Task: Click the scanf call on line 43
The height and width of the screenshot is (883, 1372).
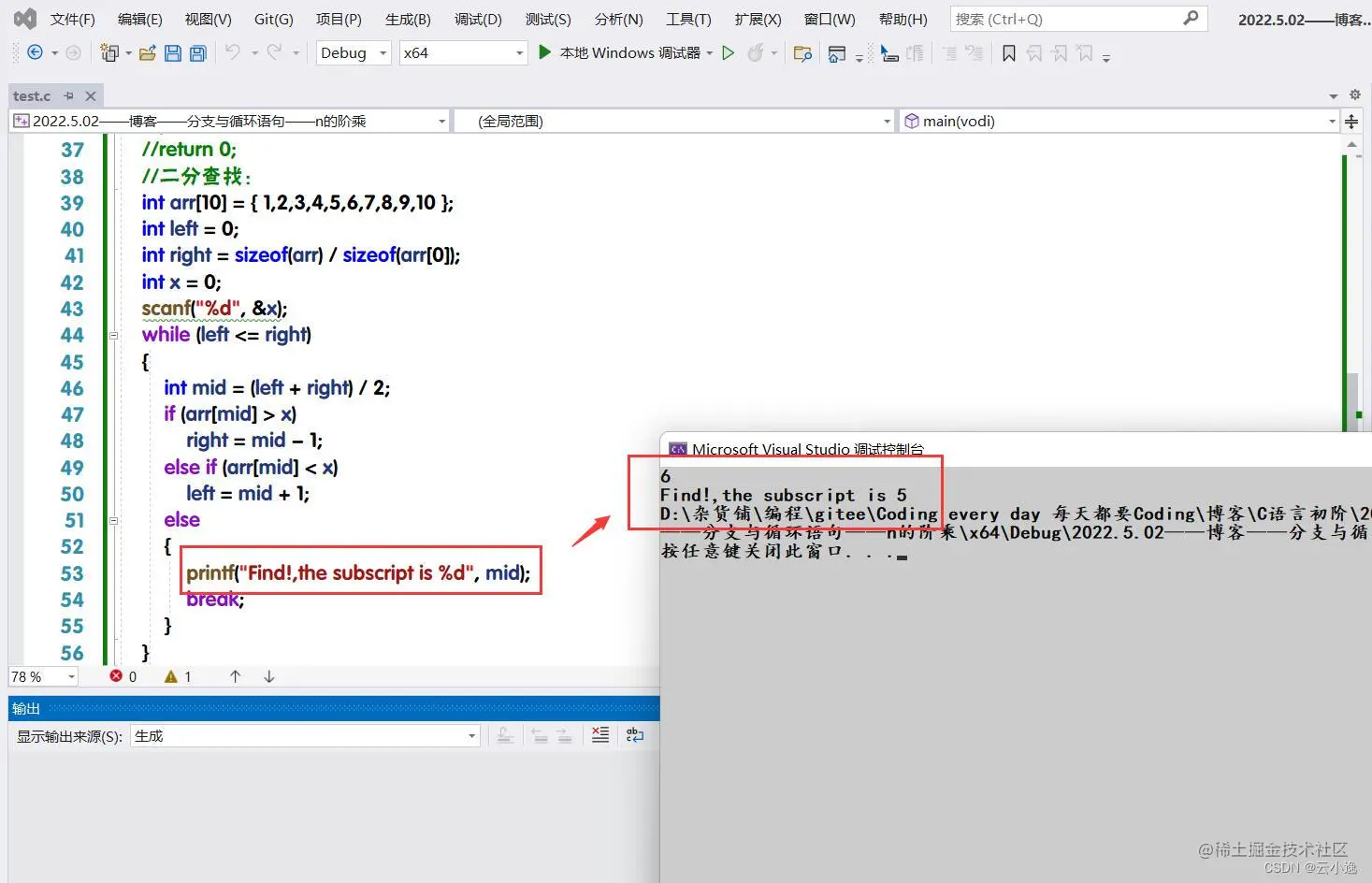Action: (x=214, y=309)
